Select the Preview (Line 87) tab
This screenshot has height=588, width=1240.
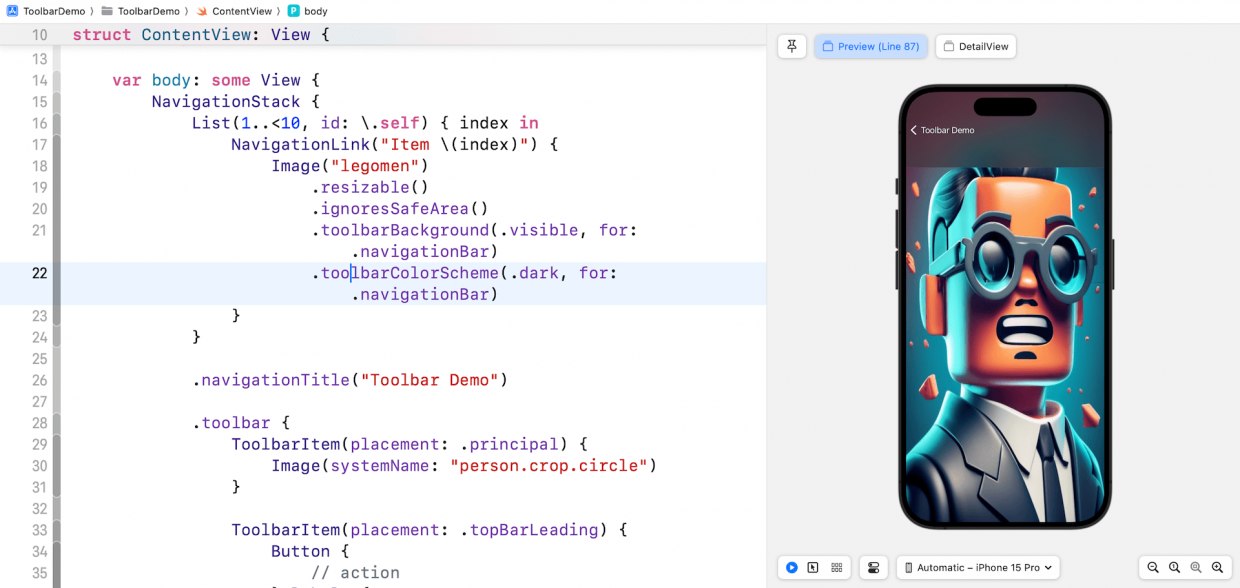871,46
